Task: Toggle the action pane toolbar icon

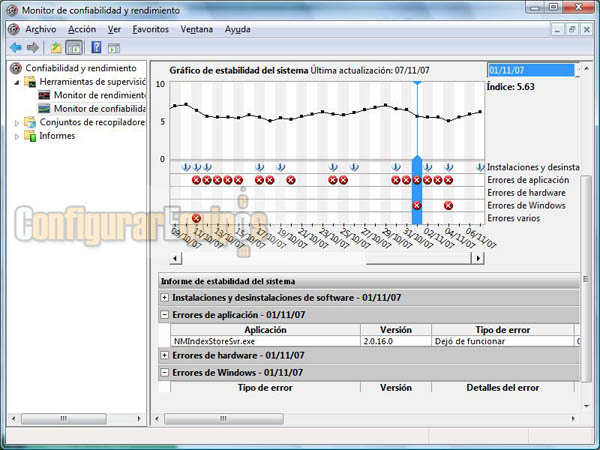Action: point(114,48)
